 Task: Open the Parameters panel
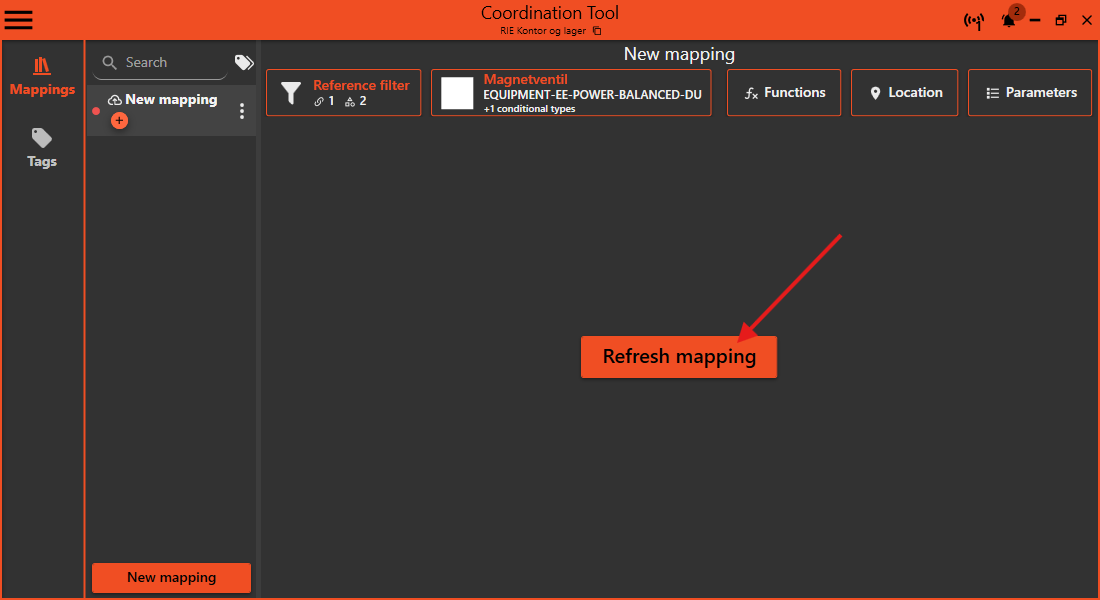(x=1029, y=92)
